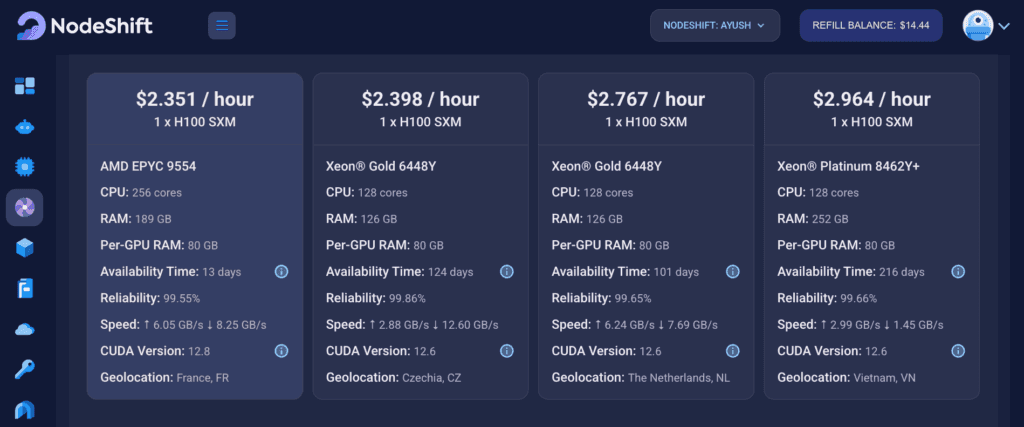
Task: Toggle the hamburger menu button
Action: click(222, 25)
